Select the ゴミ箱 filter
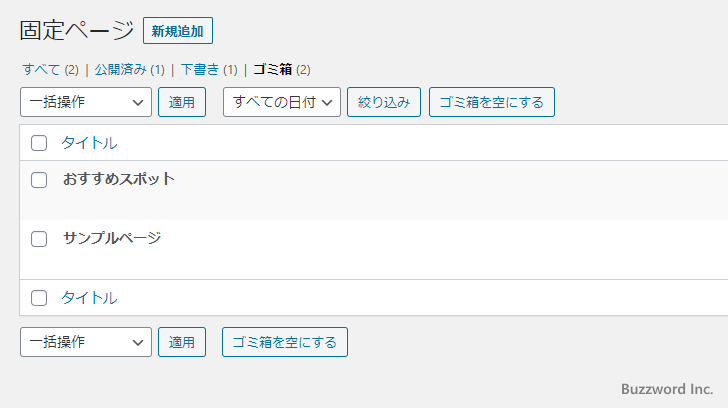This screenshot has width=728, height=408. coord(272,70)
